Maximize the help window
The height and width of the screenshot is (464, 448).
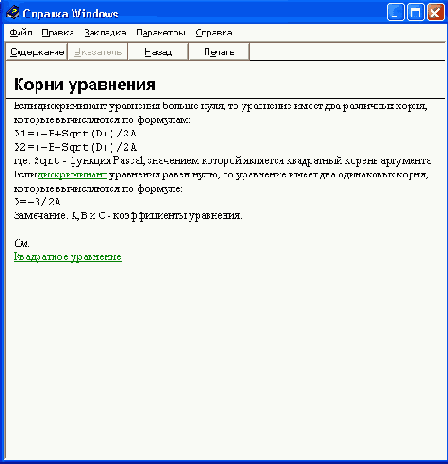point(416,13)
